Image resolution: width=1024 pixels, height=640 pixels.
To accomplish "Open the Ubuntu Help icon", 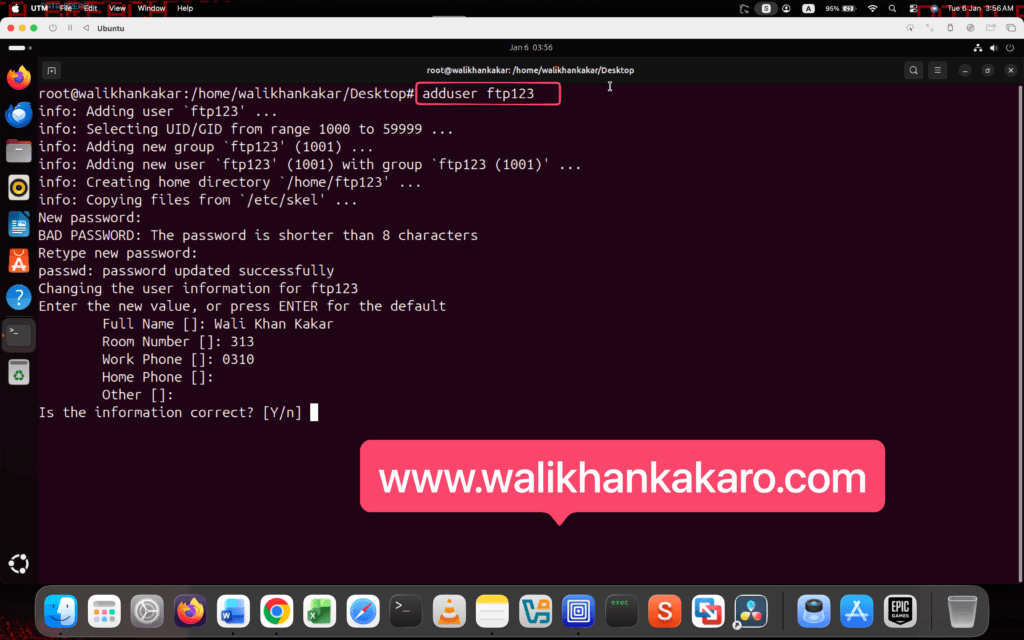I will point(18,297).
